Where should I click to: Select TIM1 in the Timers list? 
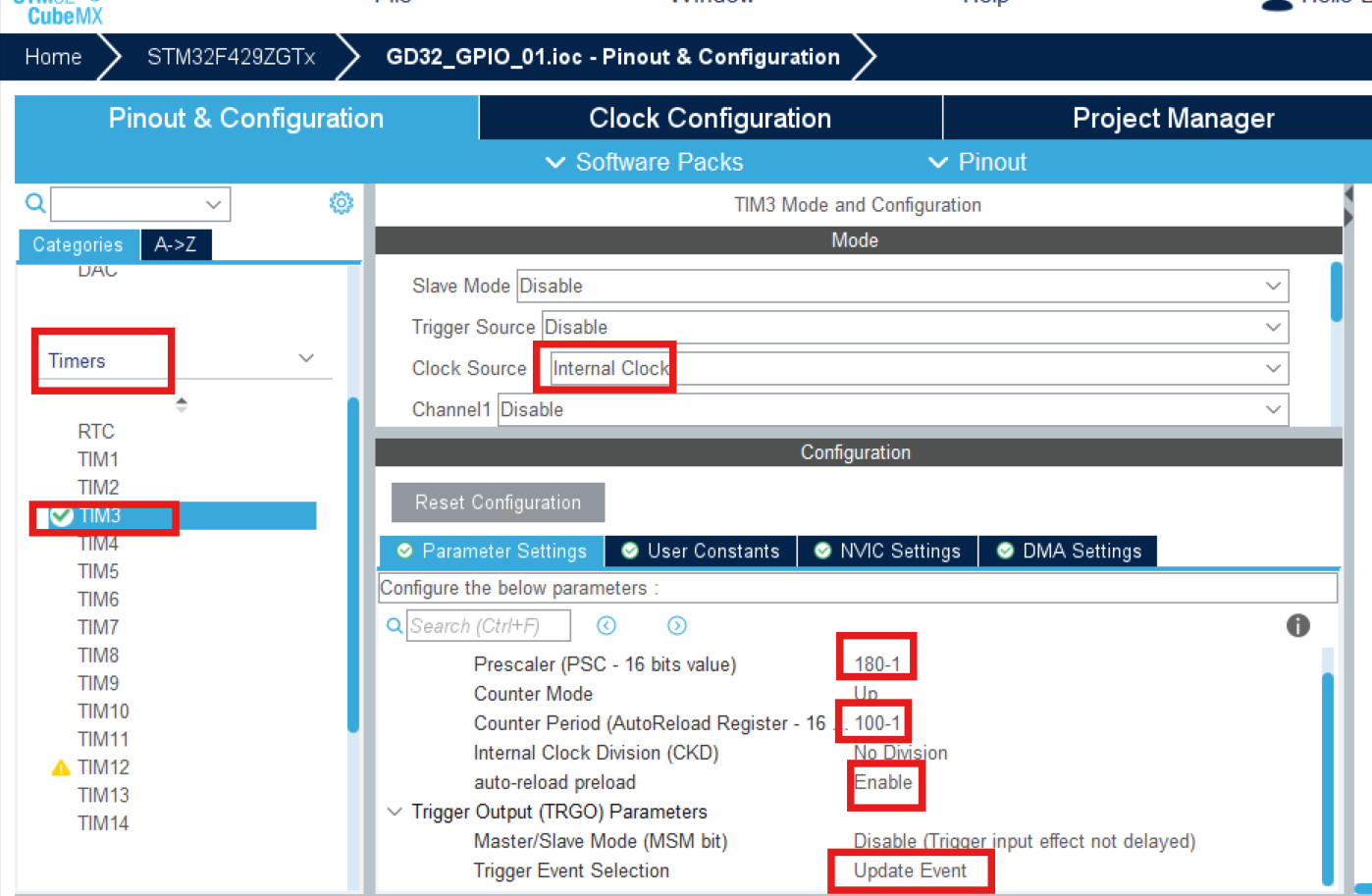[98, 459]
